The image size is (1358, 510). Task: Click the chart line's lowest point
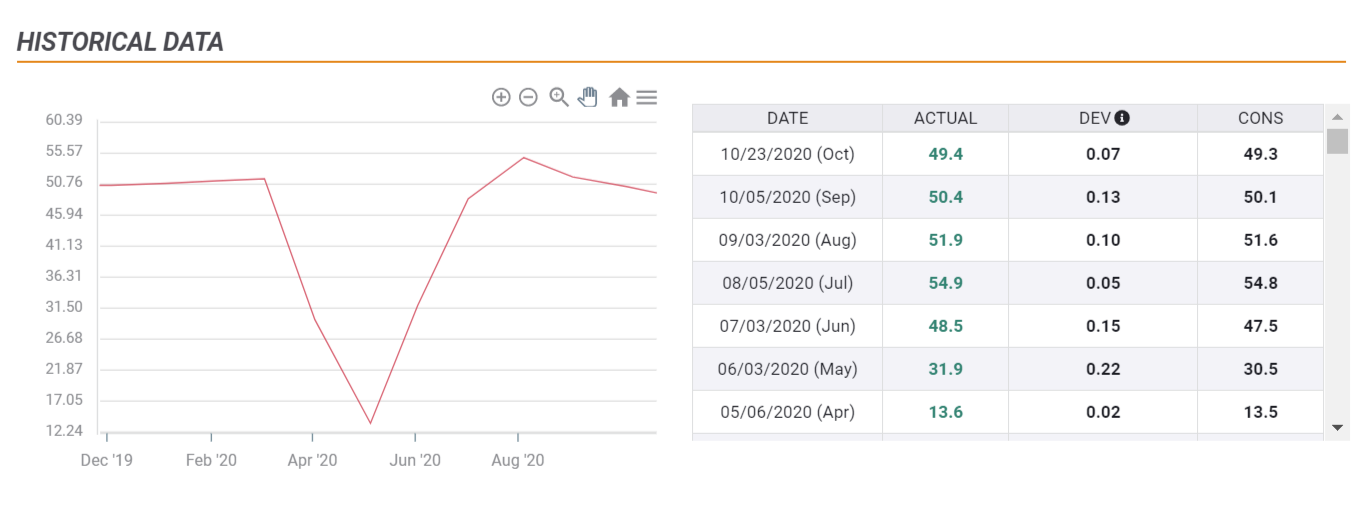pyautogui.click(x=370, y=423)
